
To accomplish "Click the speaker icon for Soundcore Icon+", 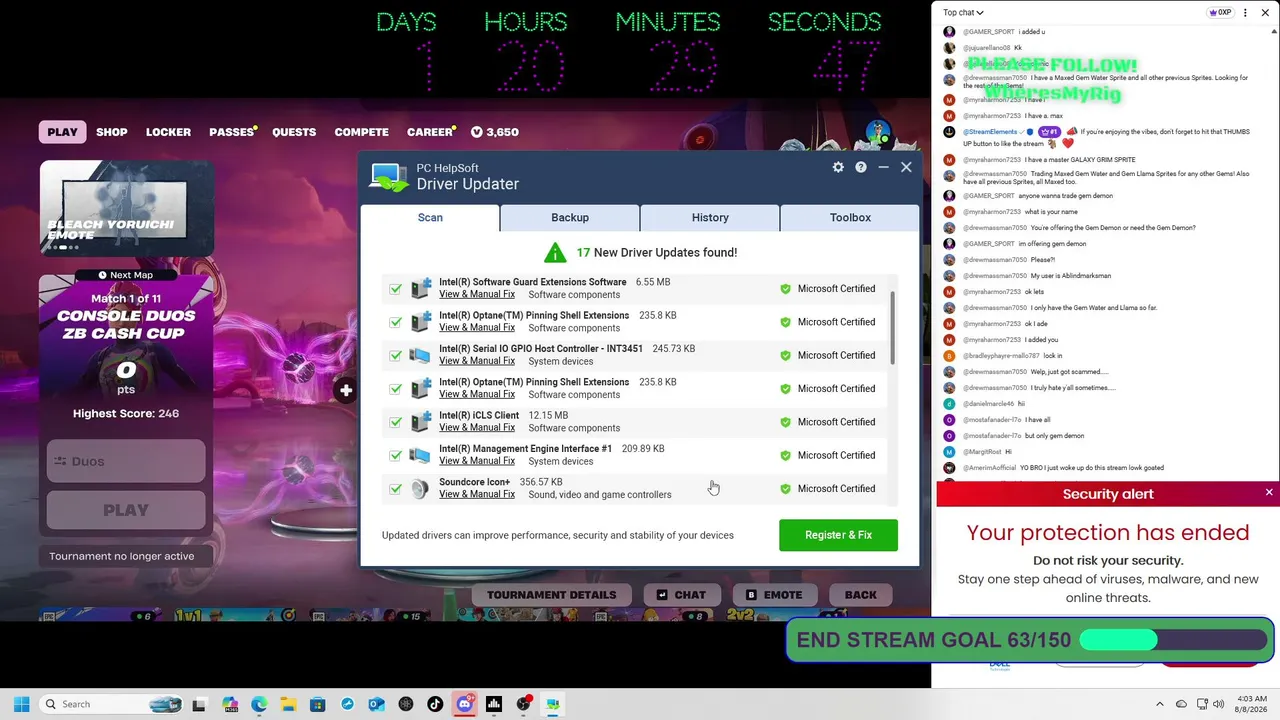I will tap(421, 488).
